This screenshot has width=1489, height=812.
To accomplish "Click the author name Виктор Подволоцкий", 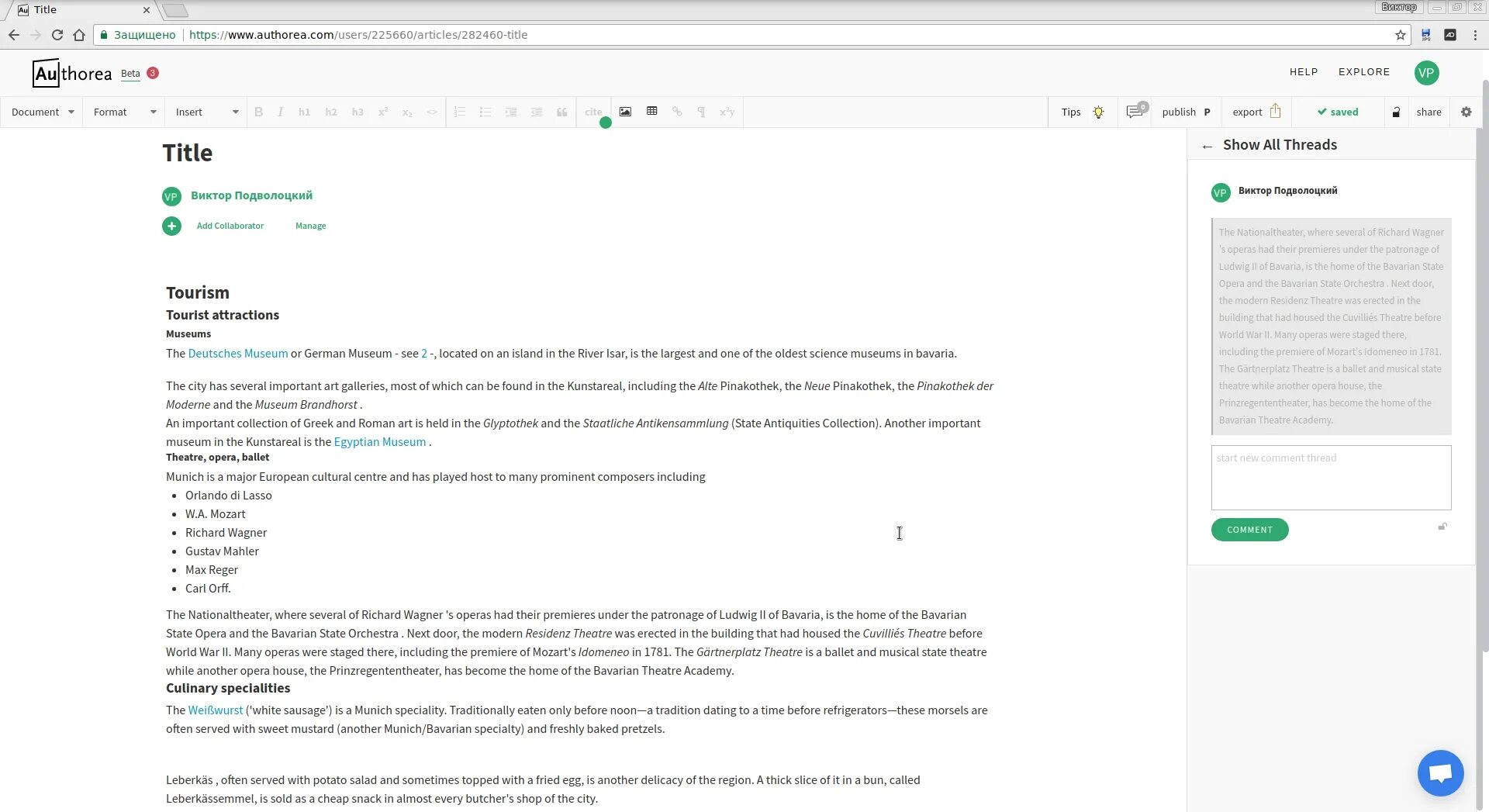I will (251, 195).
